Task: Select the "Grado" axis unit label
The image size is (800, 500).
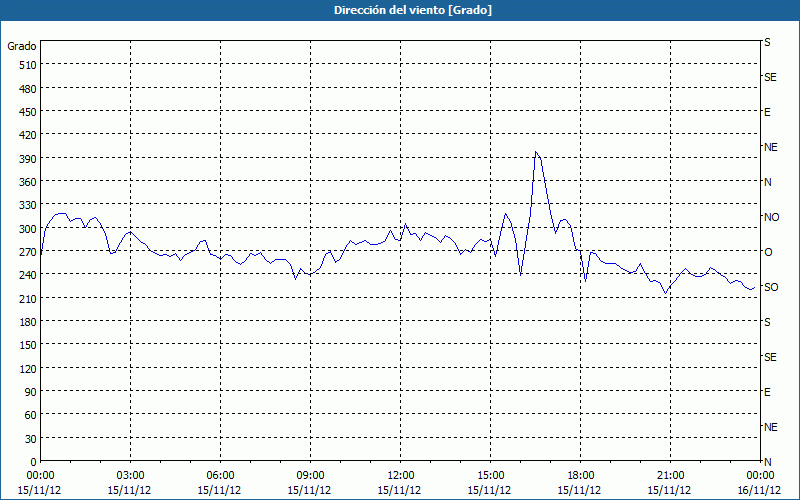Action: 22,46
